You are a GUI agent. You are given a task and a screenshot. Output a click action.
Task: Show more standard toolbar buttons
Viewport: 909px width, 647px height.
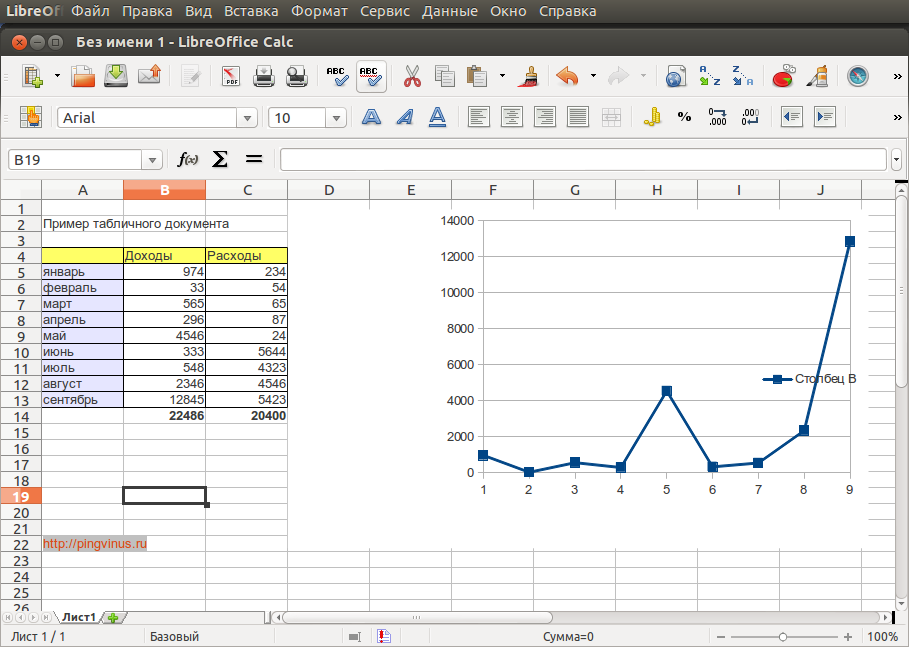click(x=897, y=76)
